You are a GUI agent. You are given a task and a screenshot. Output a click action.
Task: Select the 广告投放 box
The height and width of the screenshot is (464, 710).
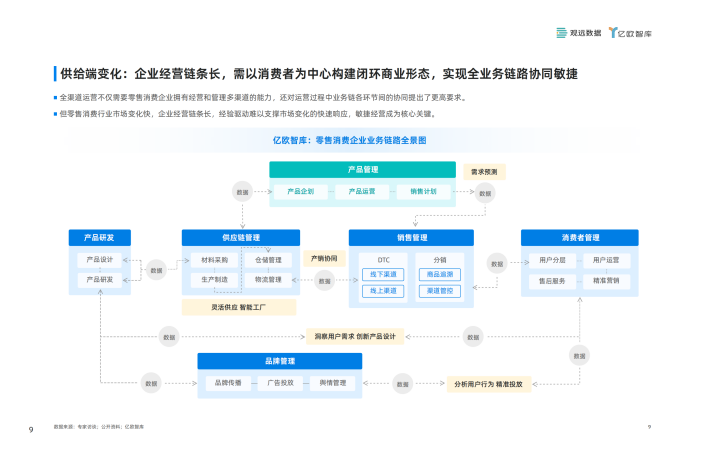(x=280, y=383)
